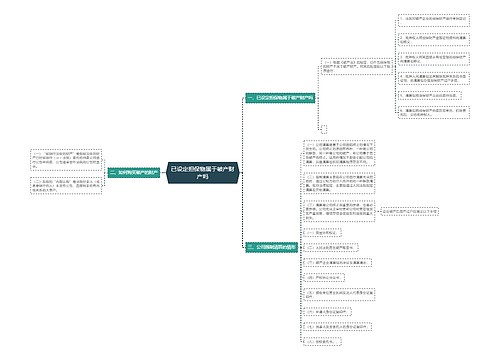Screen dimensions: 500x360
Task: Select the first large (一) paragraph under branch 三
Action: tap(339, 153)
